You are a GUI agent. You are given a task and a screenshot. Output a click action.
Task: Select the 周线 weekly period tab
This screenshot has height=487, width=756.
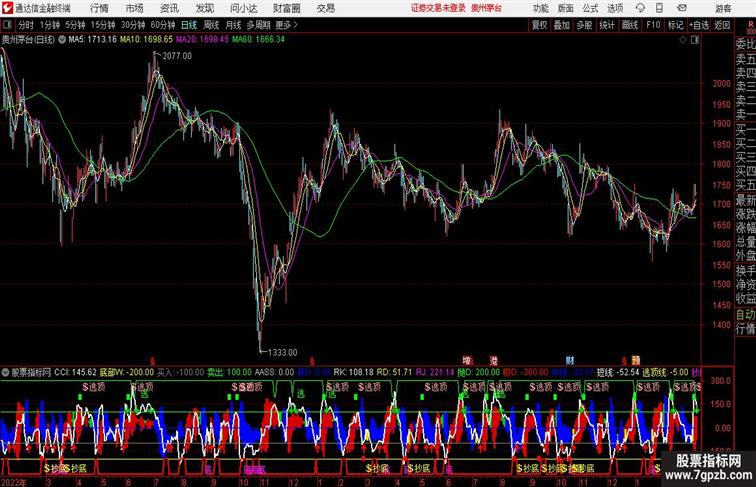pyautogui.click(x=211, y=25)
